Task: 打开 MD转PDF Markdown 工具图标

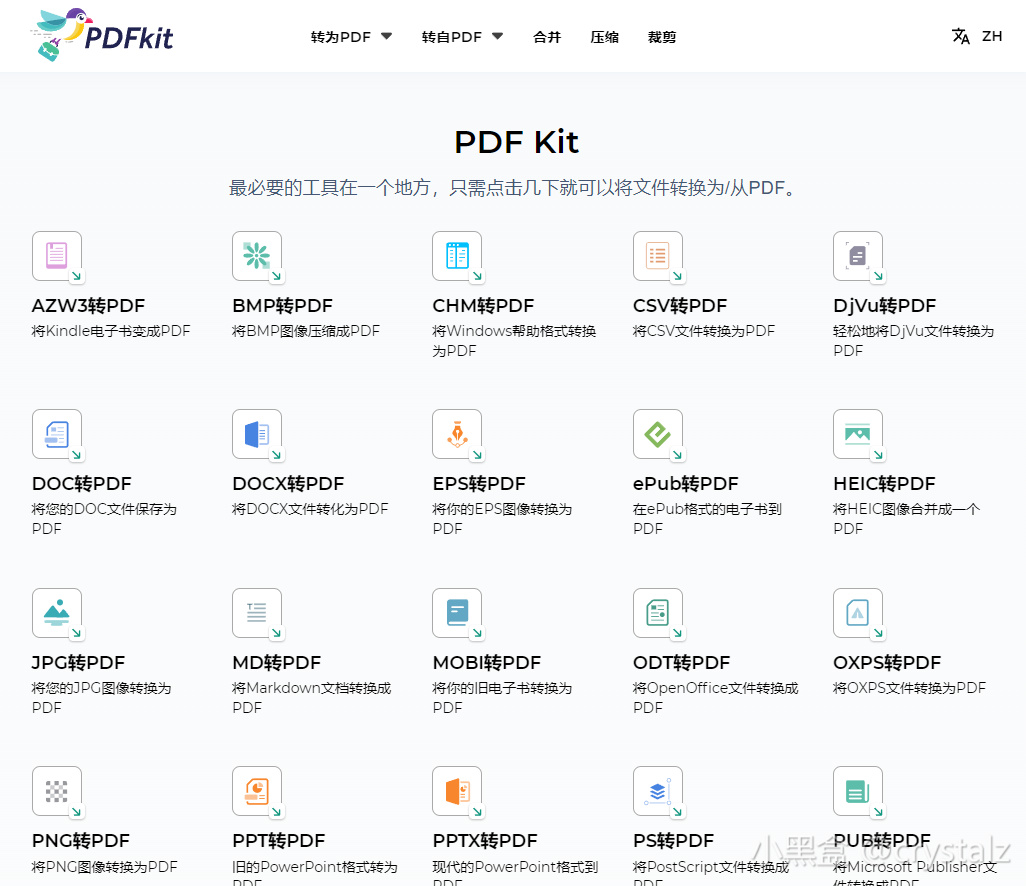Action: [257, 613]
